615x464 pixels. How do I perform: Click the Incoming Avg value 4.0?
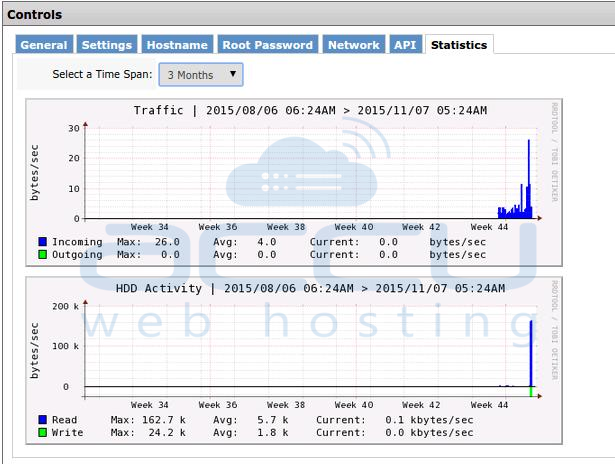[x=267, y=242]
